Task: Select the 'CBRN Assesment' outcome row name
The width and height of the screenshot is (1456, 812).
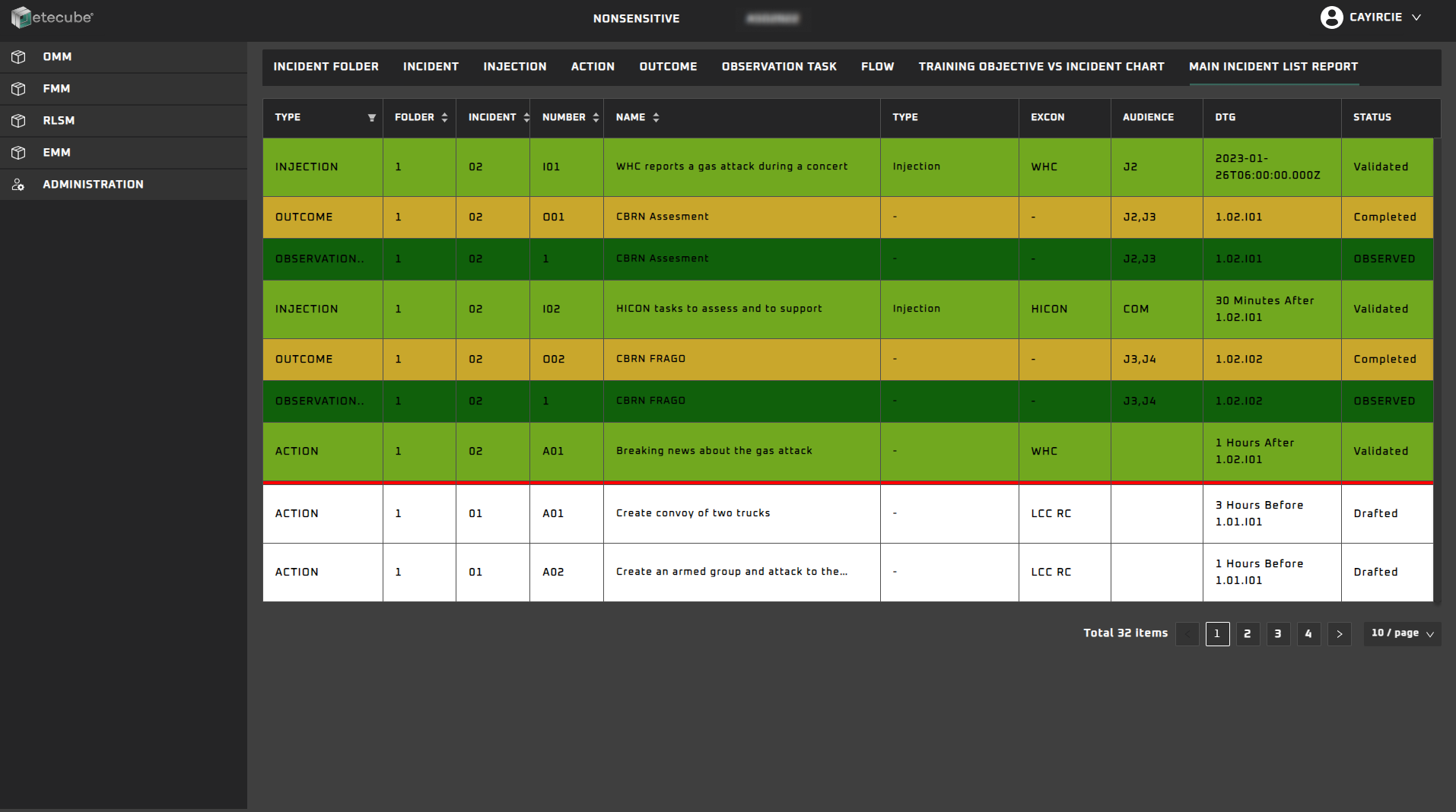Action: point(662,217)
